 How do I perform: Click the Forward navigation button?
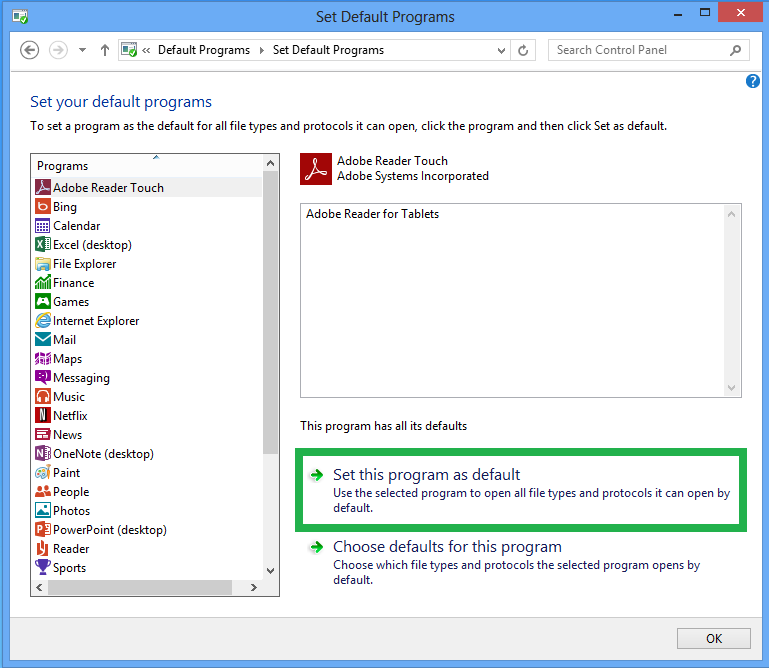click(x=58, y=50)
